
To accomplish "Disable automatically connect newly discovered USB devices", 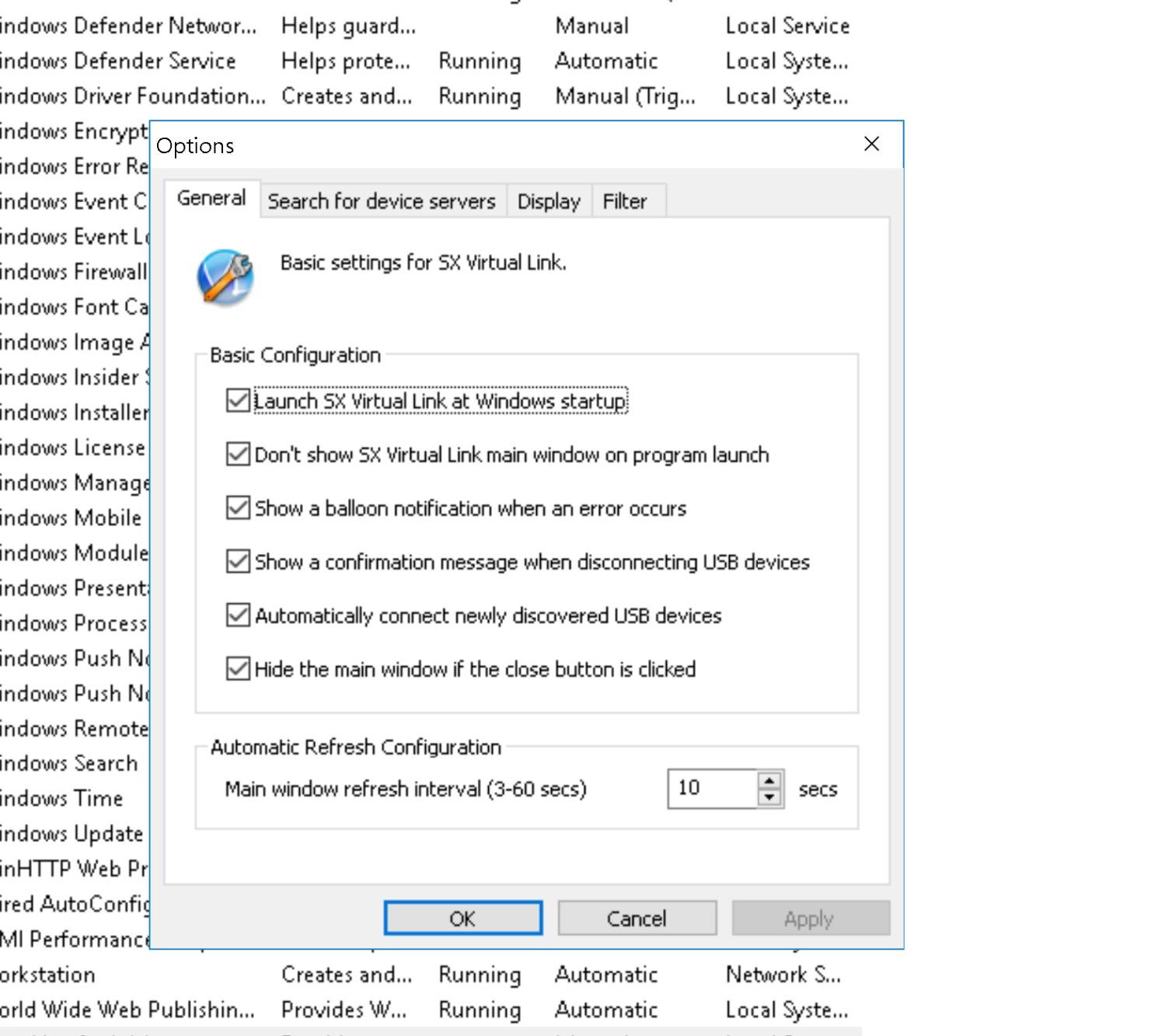I will point(238,616).
